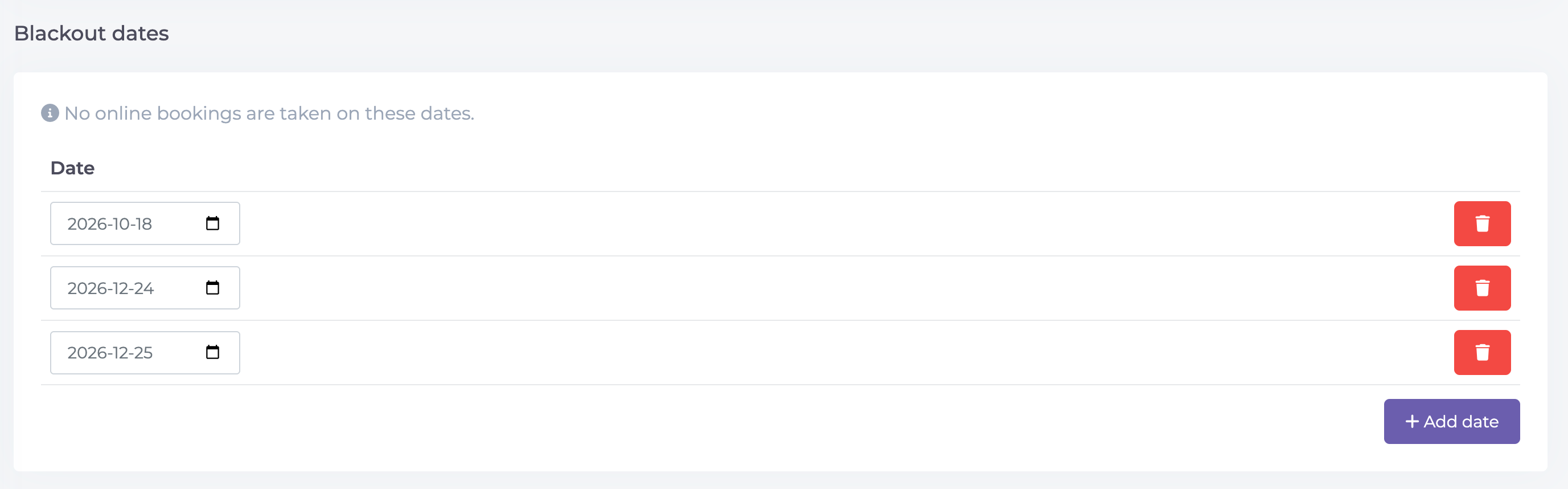This screenshot has height=489, width=1568.
Task: Open calendar picker for 2026-10-18 date
Action: (x=212, y=223)
